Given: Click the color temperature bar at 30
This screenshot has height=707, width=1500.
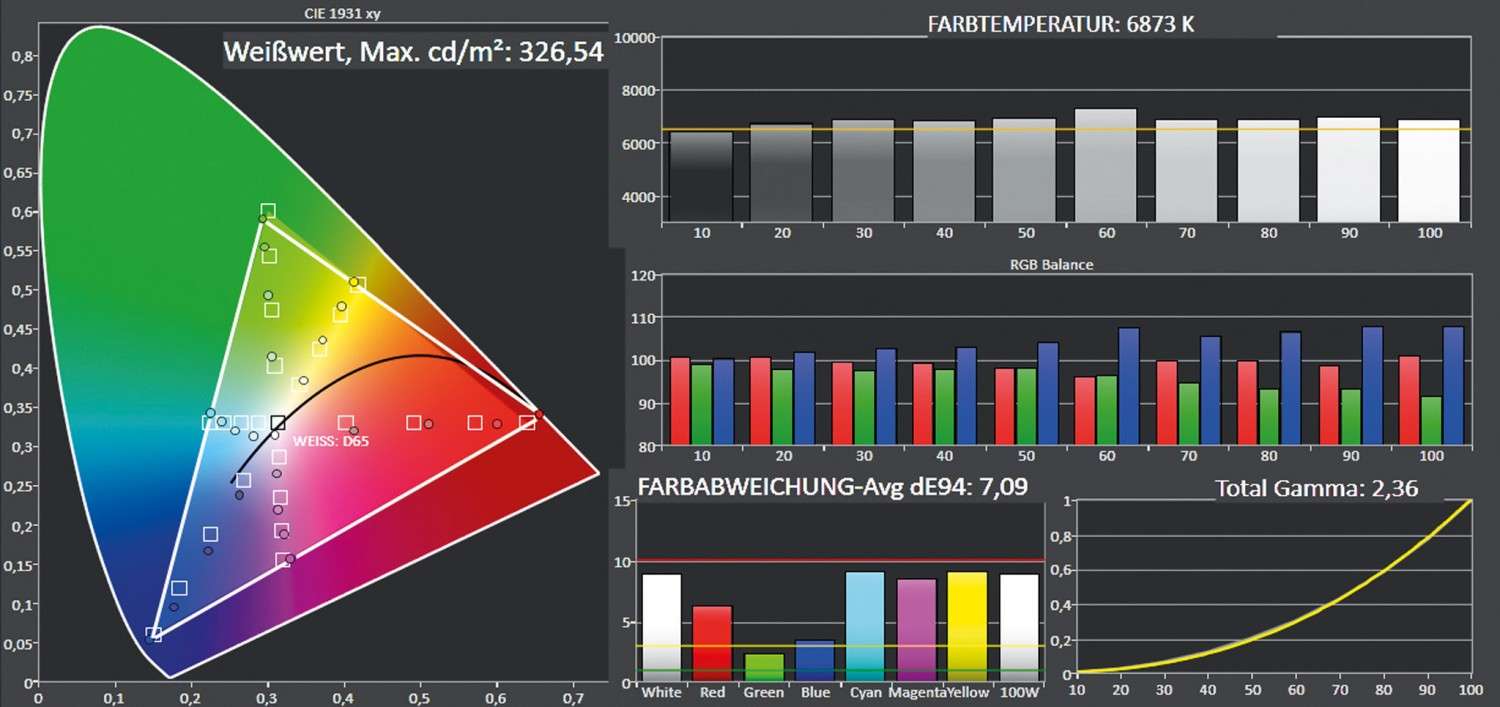Looking at the screenshot, I should [x=863, y=171].
